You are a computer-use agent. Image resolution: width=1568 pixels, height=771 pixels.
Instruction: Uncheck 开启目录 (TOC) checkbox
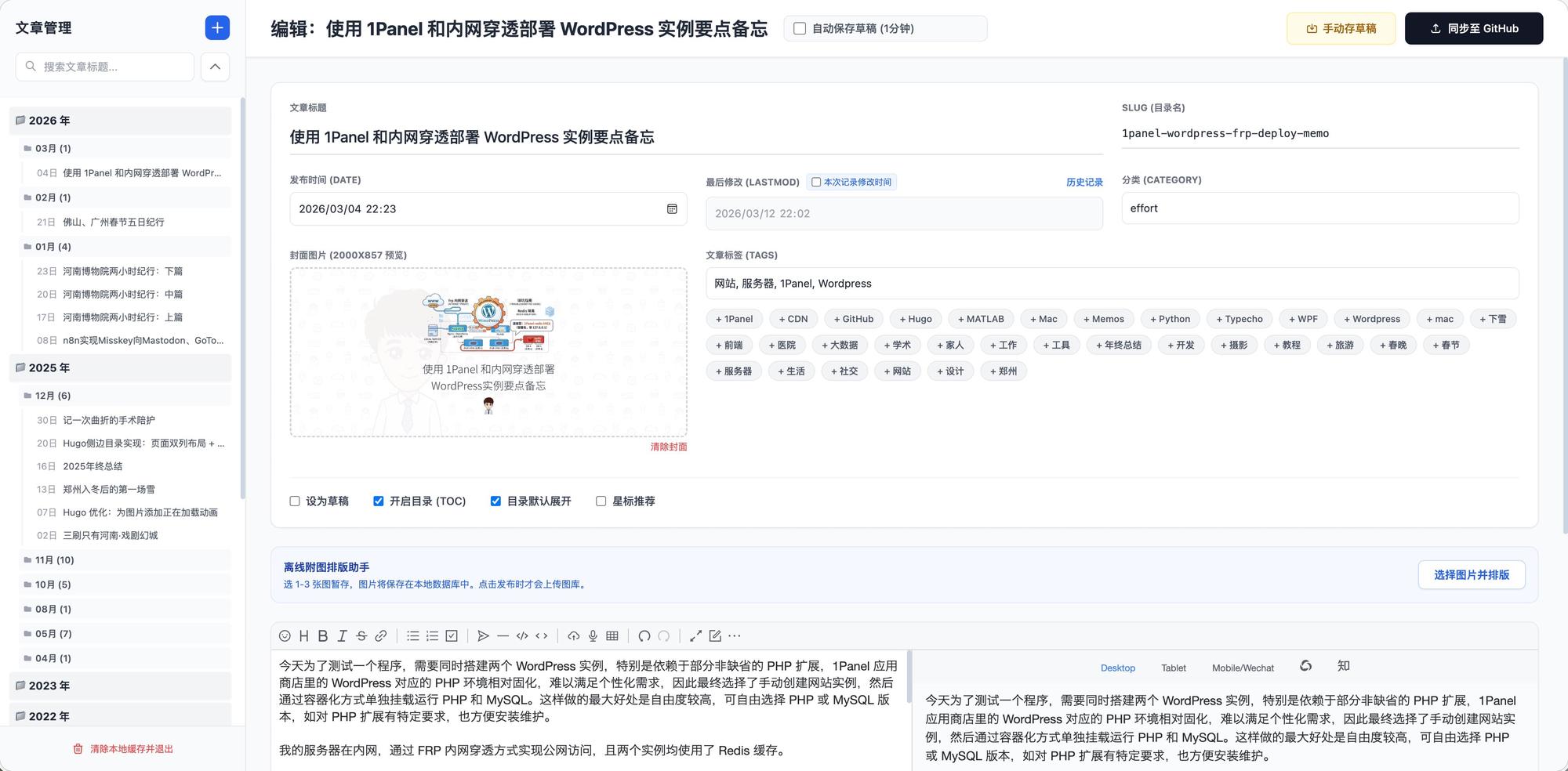[379, 501]
